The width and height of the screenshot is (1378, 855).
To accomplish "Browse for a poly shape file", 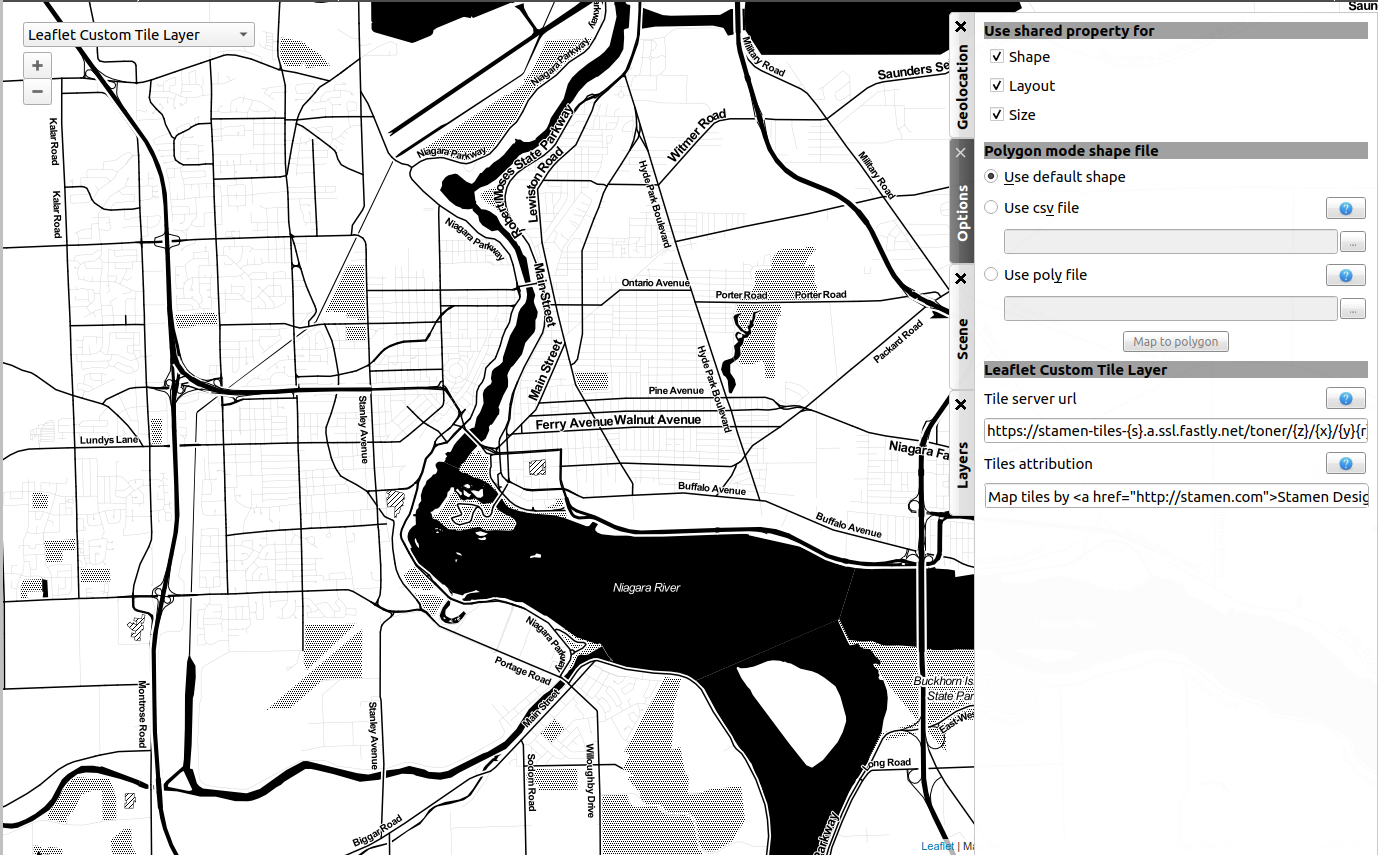I will (x=1353, y=309).
